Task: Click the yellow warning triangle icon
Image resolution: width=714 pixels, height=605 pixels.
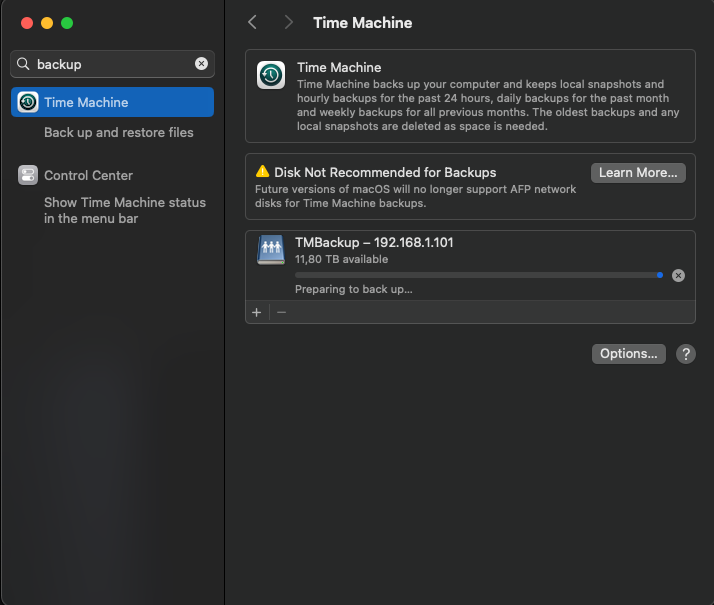Action: point(262,172)
